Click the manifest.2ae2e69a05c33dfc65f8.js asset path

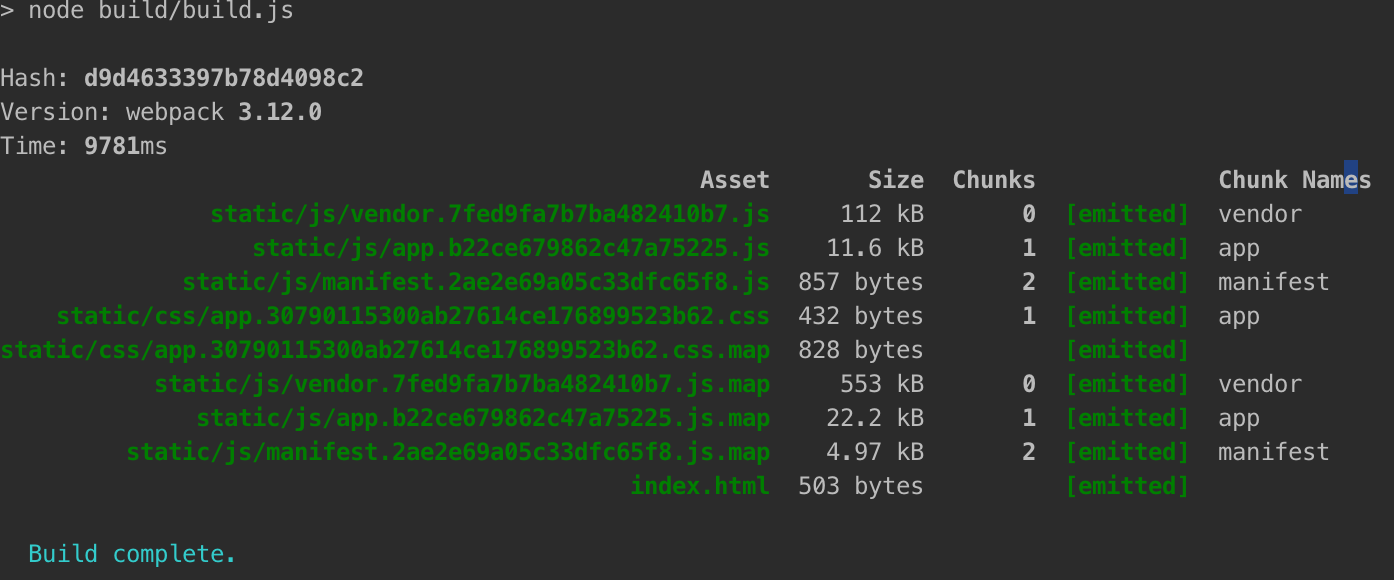click(x=475, y=282)
